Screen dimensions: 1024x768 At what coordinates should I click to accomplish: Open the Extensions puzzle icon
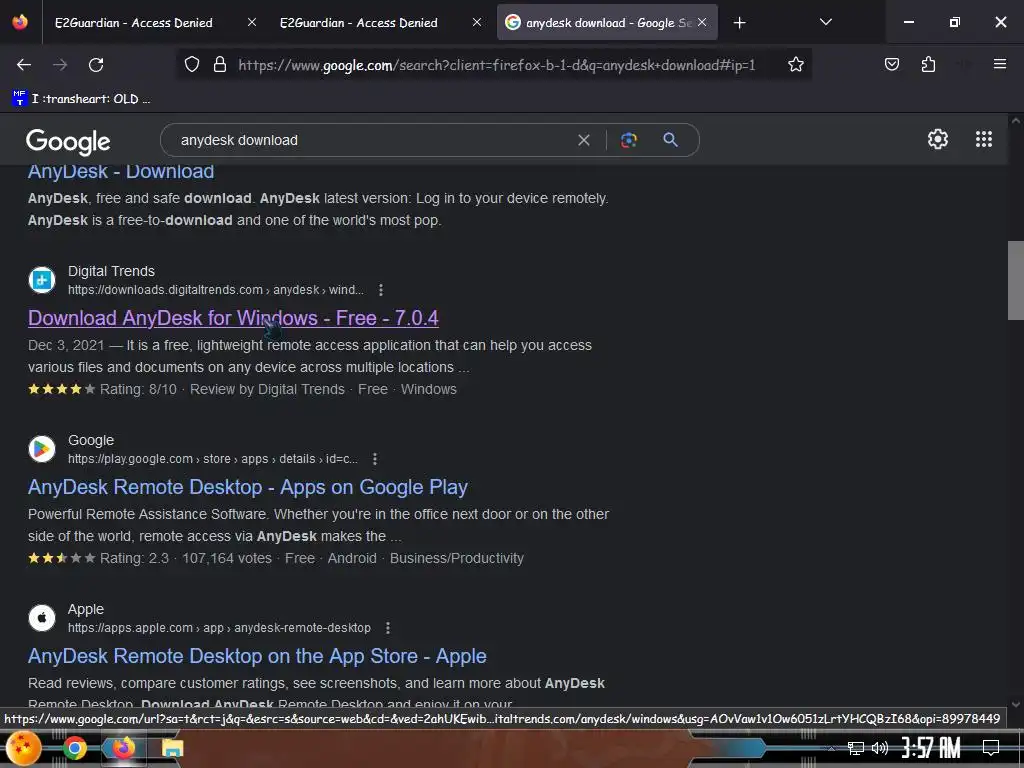[x=928, y=64]
